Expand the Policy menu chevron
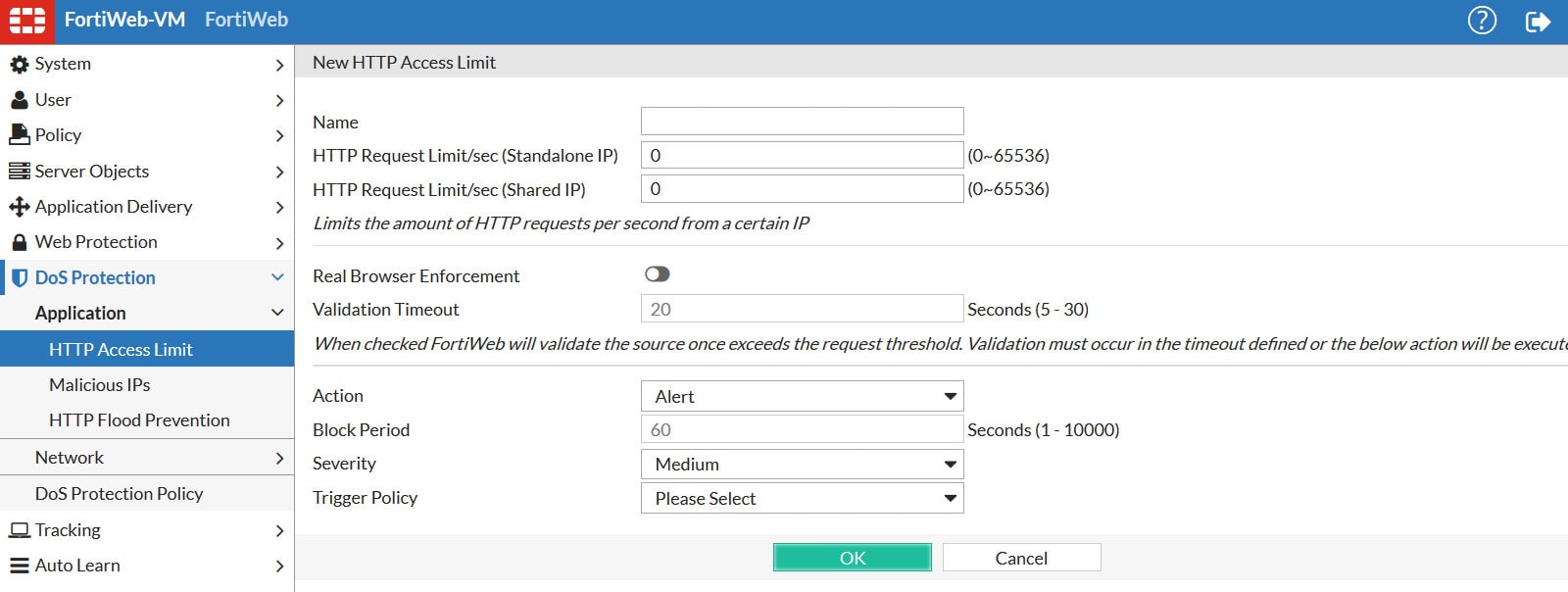The height and width of the screenshot is (592, 1568). click(x=279, y=136)
